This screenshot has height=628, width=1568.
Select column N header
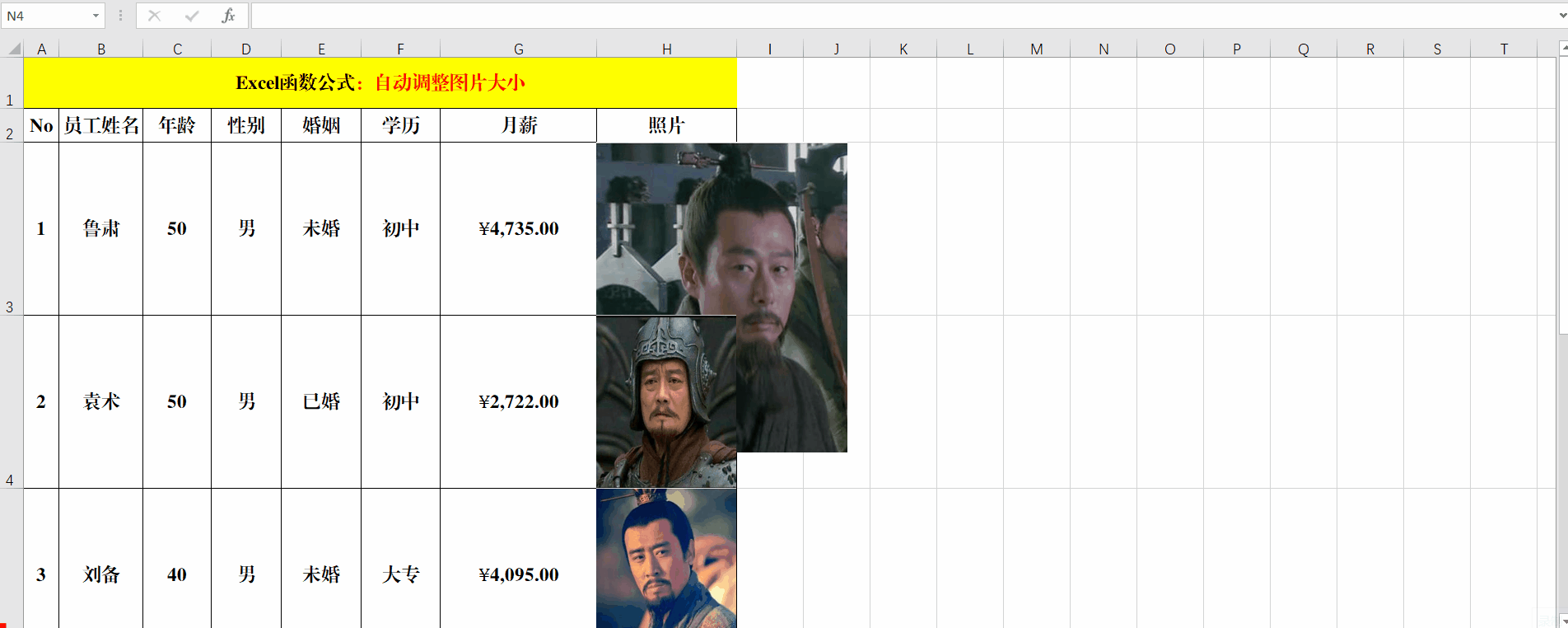pyautogui.click(x=1104, y=49)
